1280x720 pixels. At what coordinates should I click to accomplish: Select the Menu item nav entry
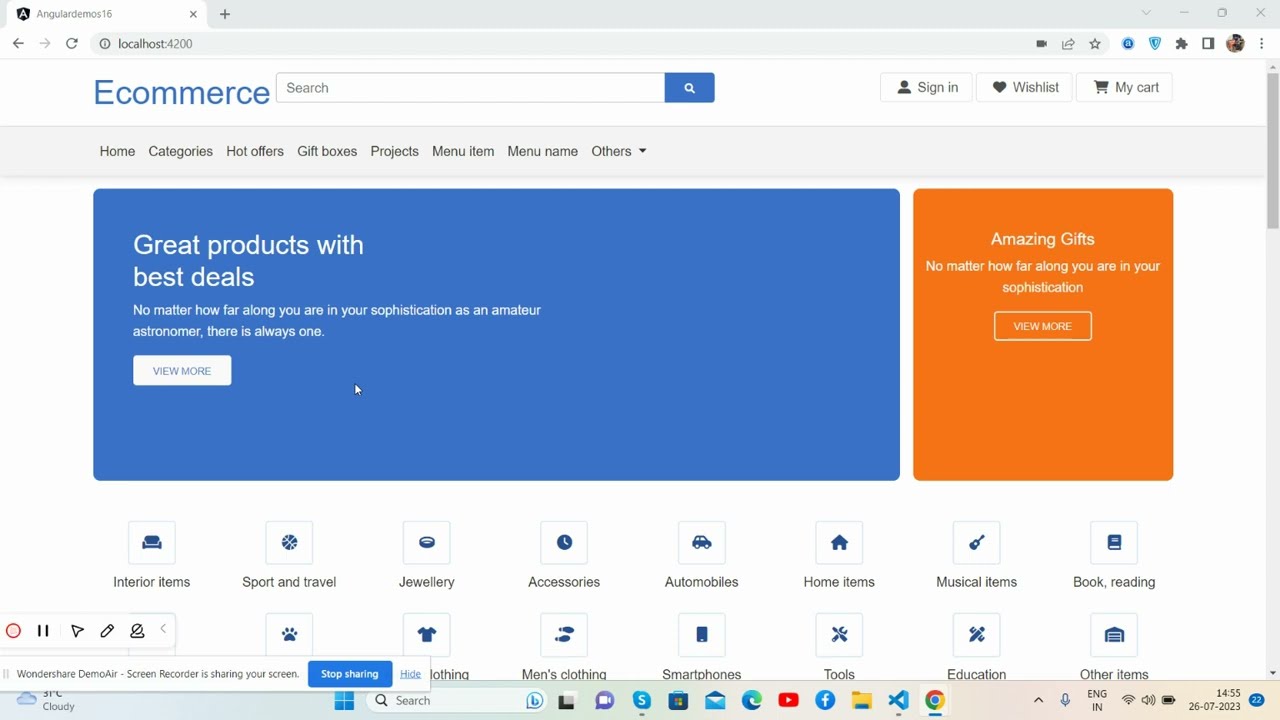coord(463,151)
